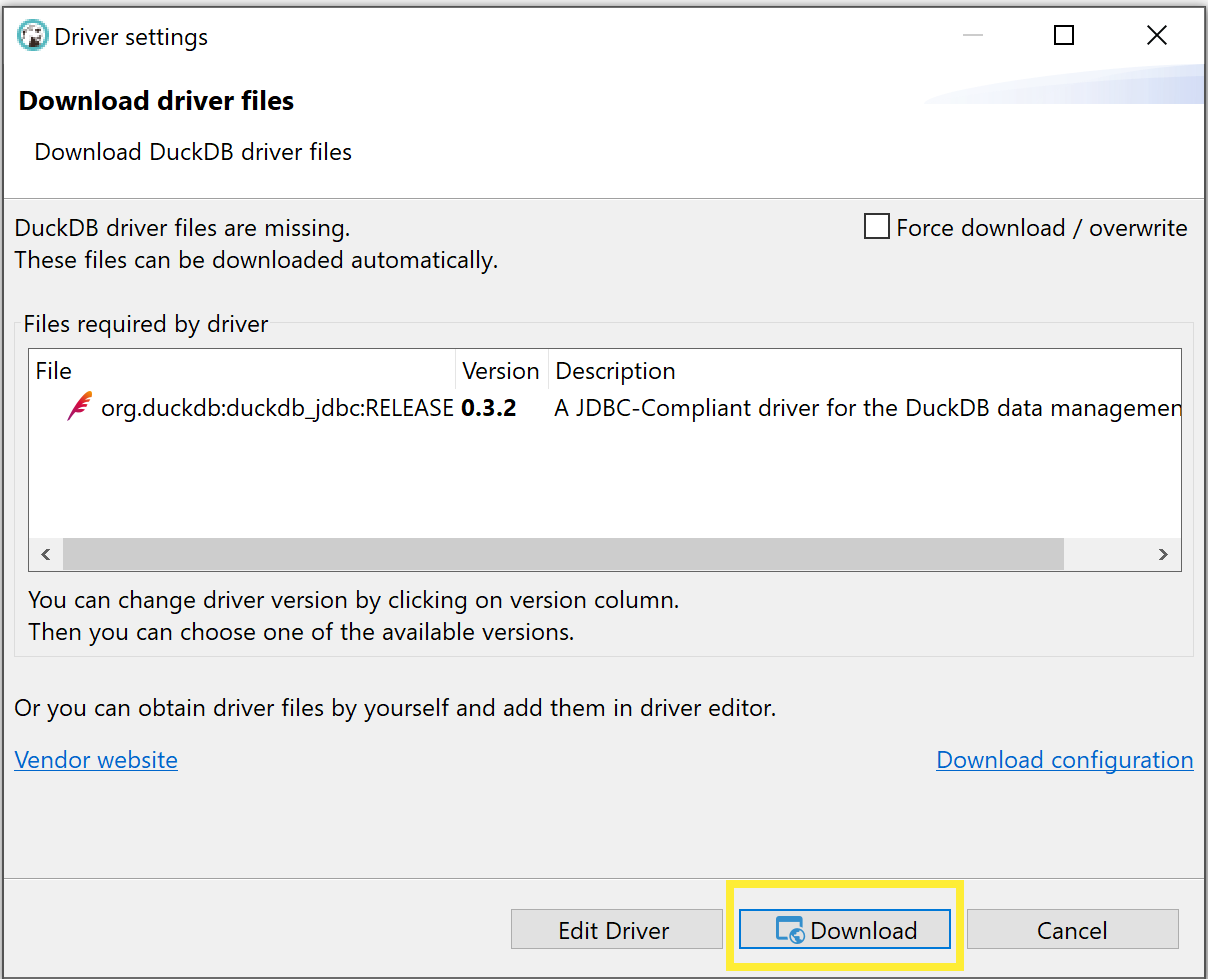1208x979 pixels.
Task: Click the scrollbar right arrow
Action: (x=1163, y=554)
